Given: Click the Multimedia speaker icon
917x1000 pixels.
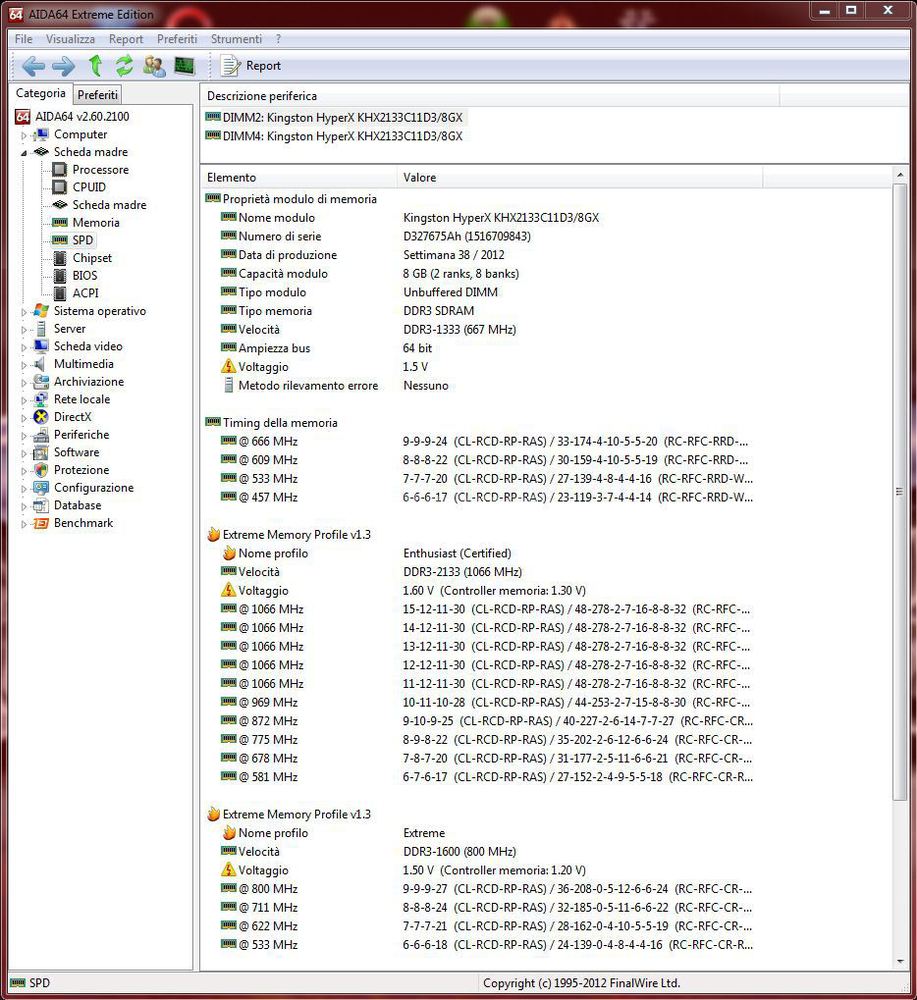Looking at the screenshot, I should 41,364.
